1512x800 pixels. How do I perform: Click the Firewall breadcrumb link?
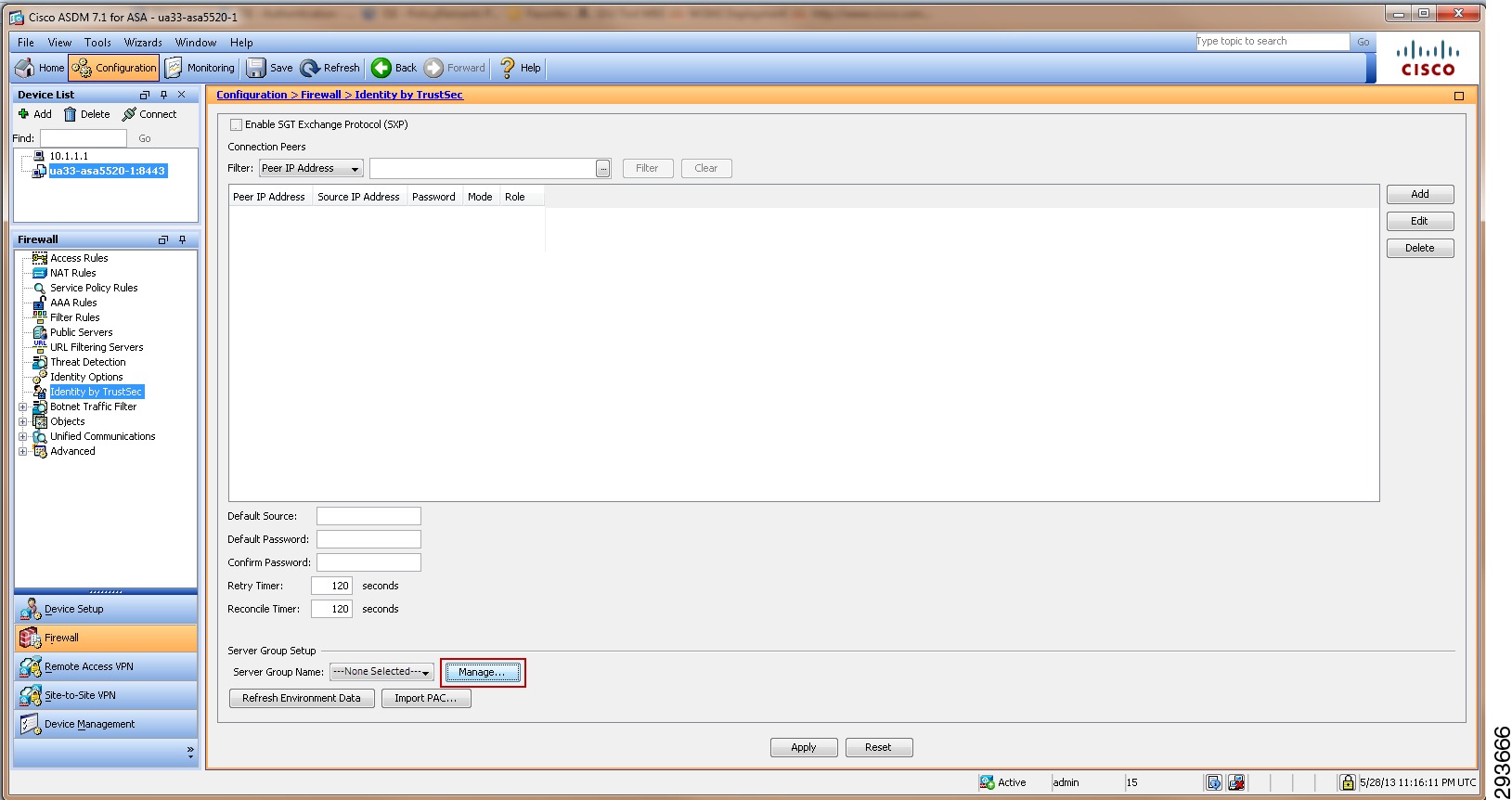pyautogui.click(x=321, y=95)
